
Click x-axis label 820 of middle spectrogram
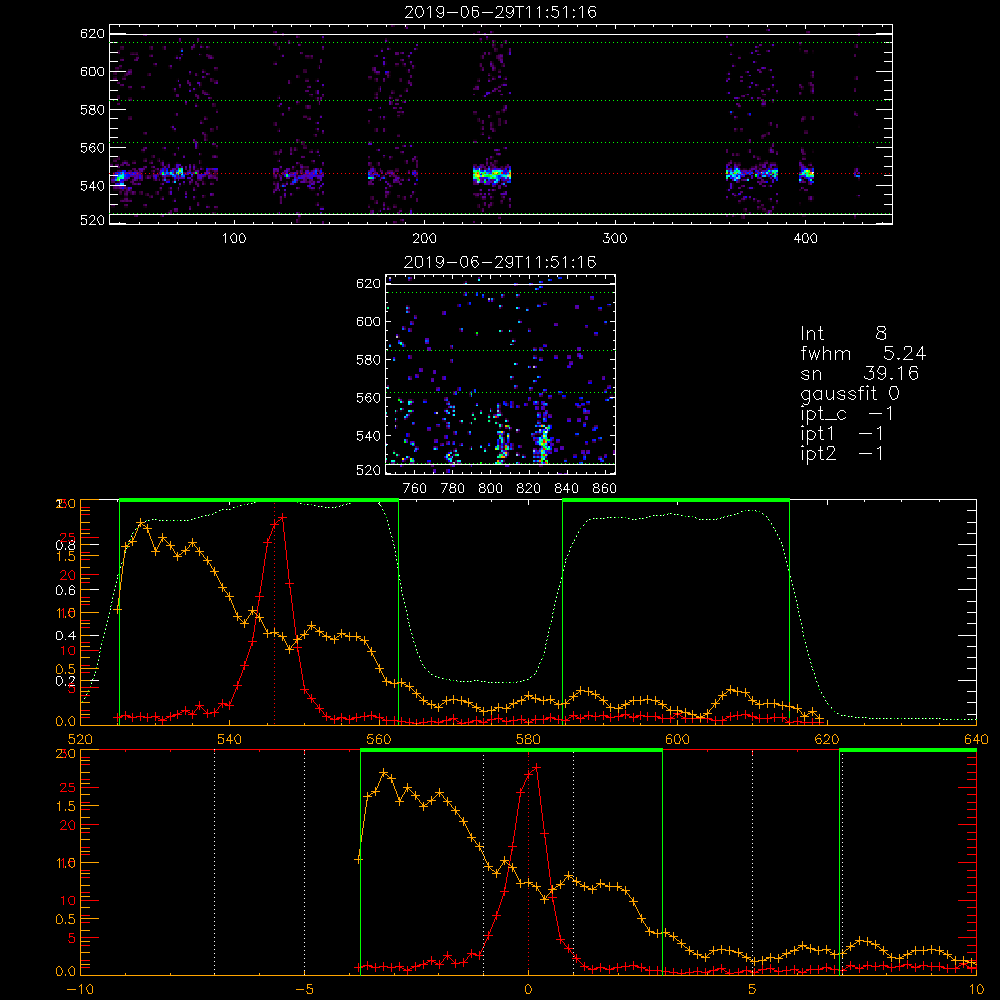[x=529, y=489]
